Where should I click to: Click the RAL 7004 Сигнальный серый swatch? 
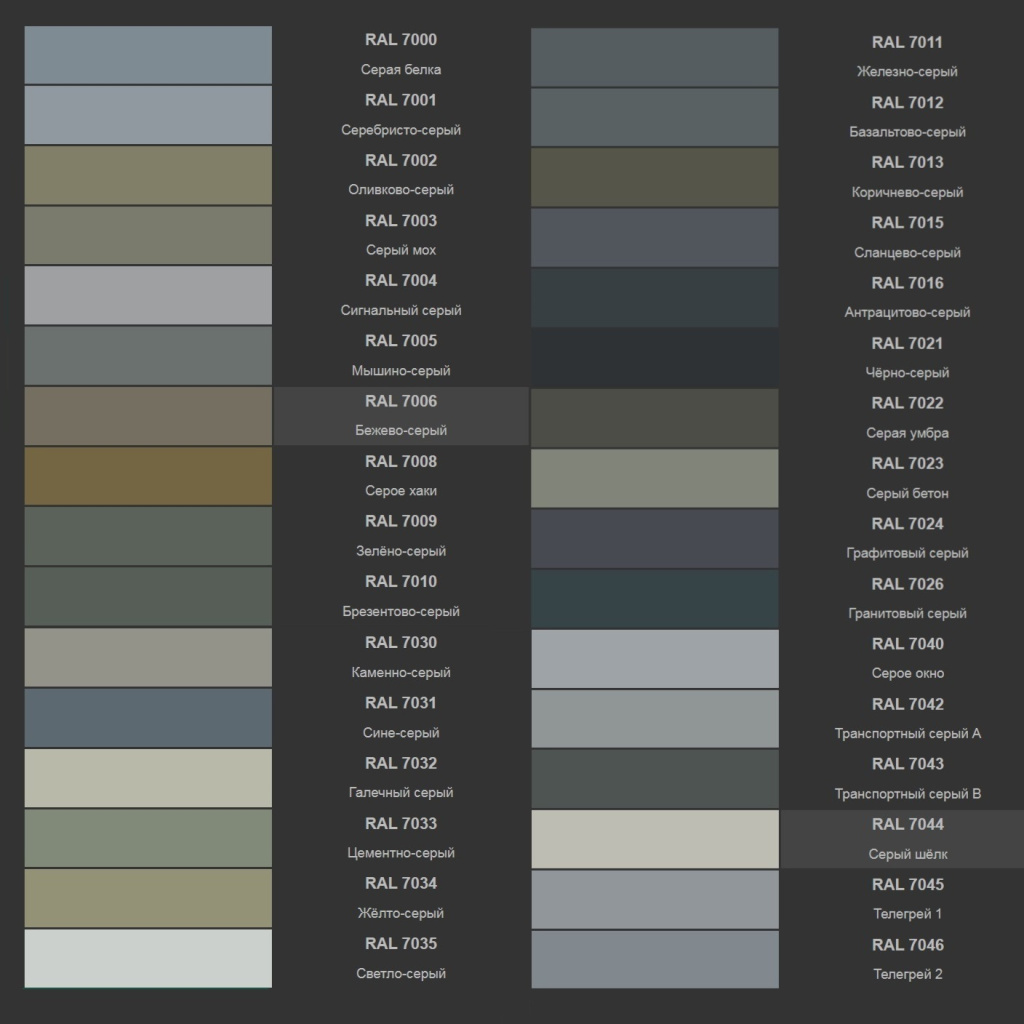coord(148,295)
